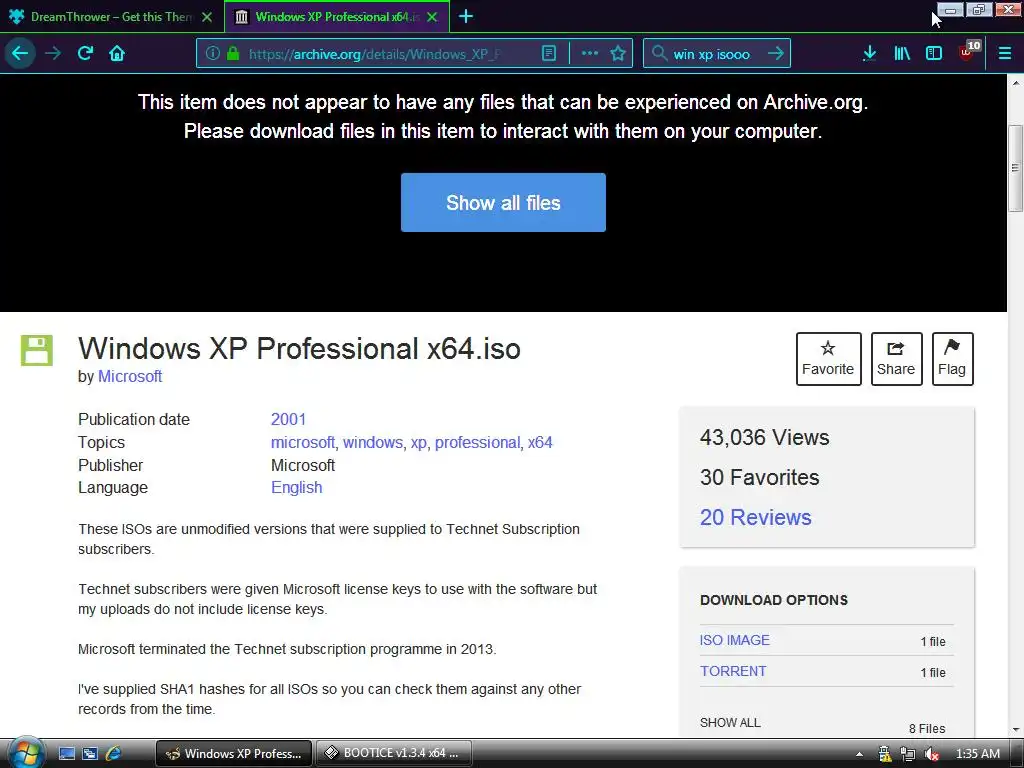This screenshot has width=1024, height=768.
Task: Click the Share button
Action: (x=896, y=359)
